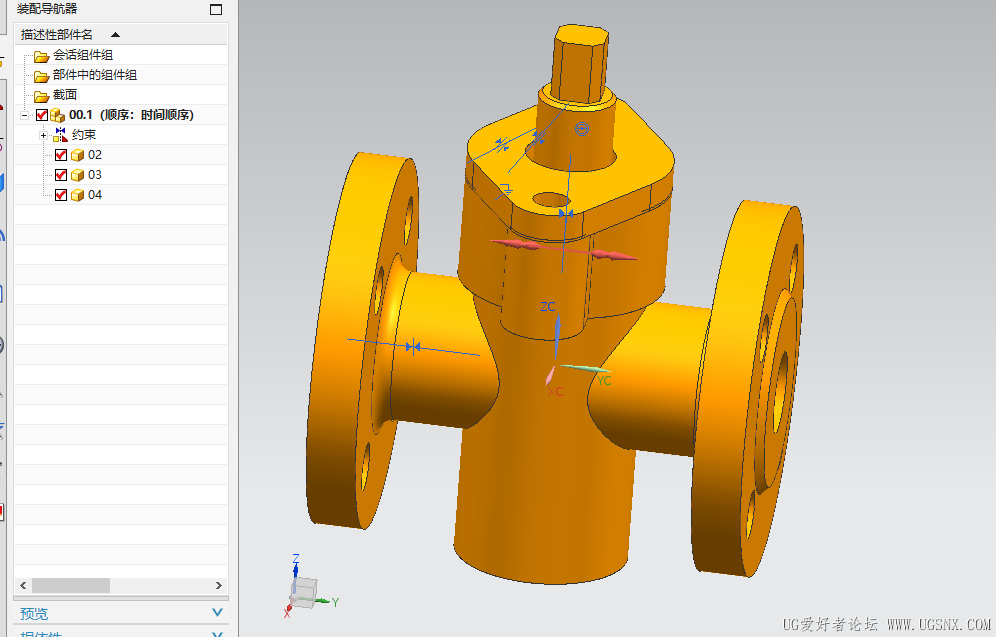Viewport: 996px width, 637px height.
Task: Toggle the 00.1 assembly checkbox
Action: coord(42,115)
